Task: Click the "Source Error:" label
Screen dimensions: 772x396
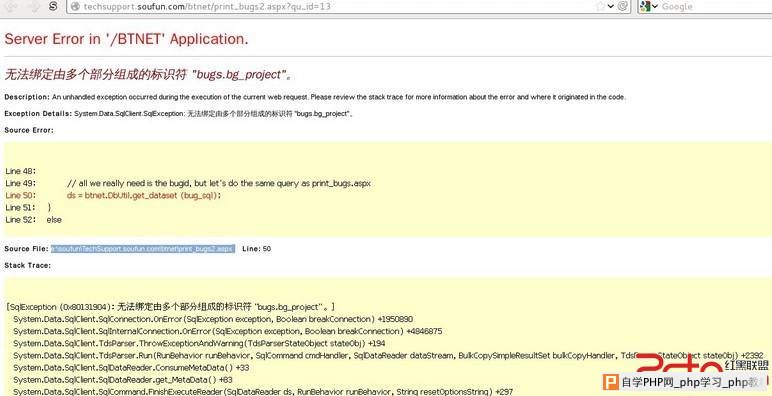Action: pos(29,131)
